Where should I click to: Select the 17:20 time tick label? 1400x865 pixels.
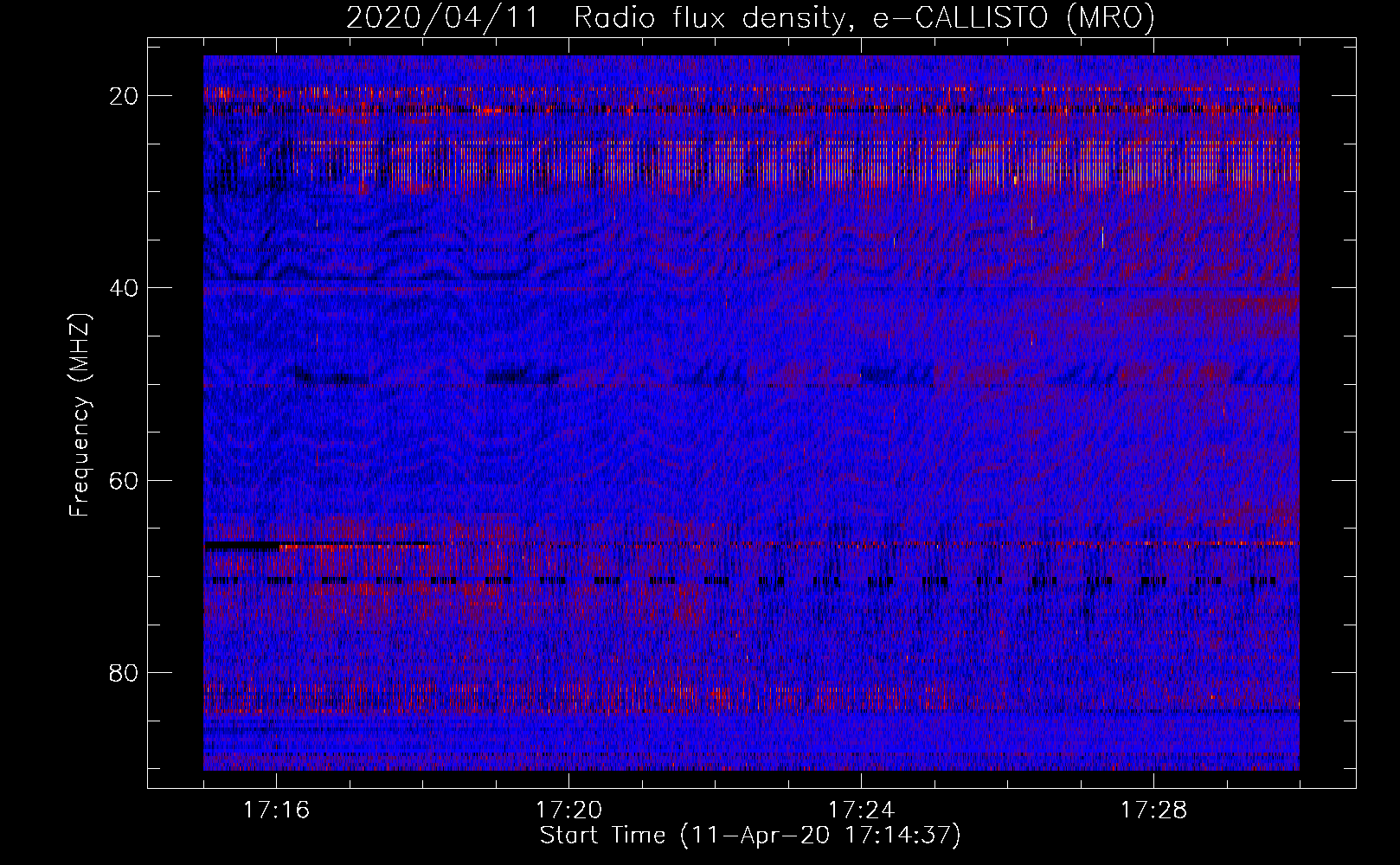click(569, 811)
